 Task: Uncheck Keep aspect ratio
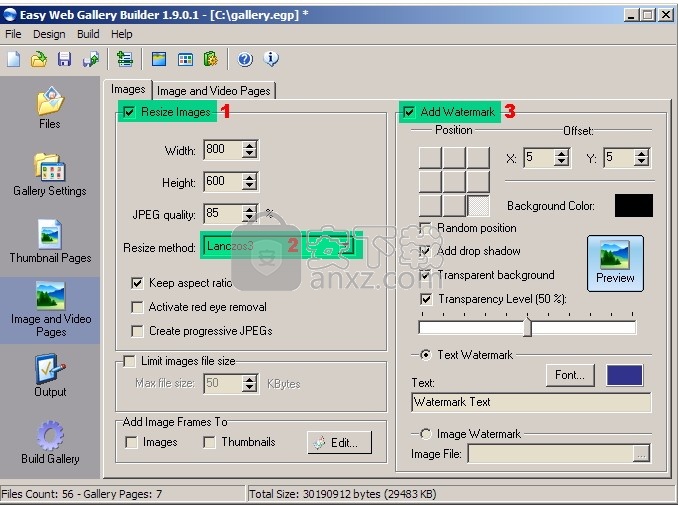click(x=137, y=283)
